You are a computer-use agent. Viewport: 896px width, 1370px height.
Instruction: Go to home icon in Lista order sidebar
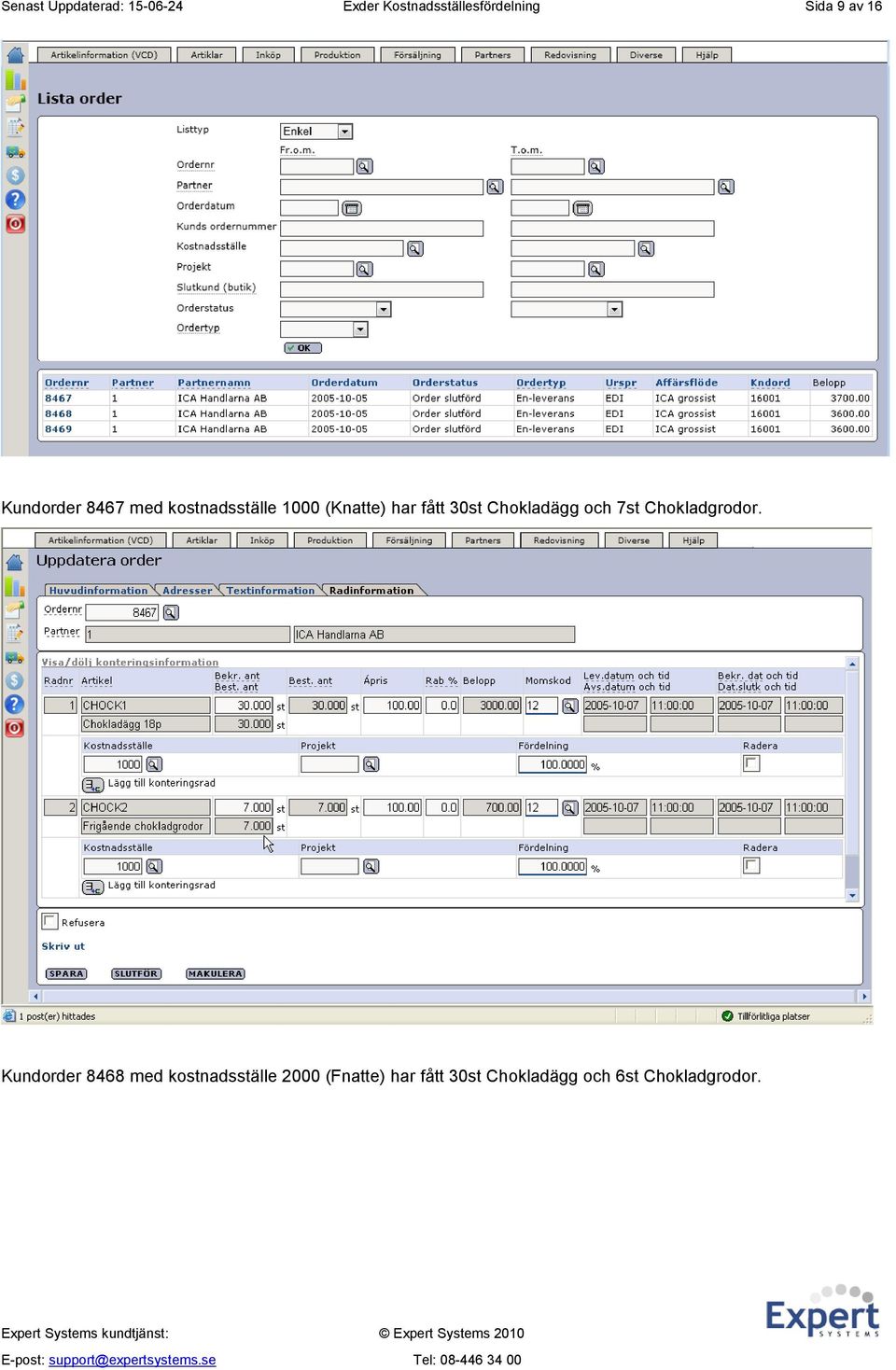15,55
